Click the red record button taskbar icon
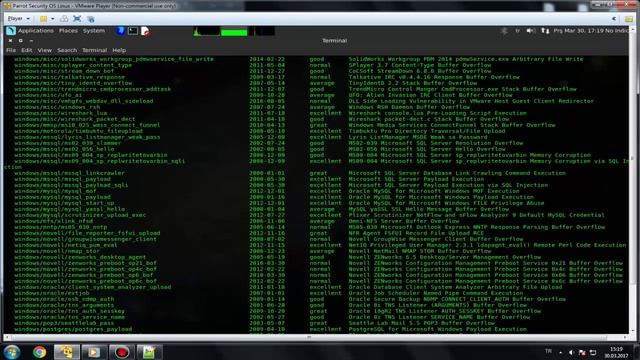640x360 pixels. pyautogui.click(x=121, y=352)
